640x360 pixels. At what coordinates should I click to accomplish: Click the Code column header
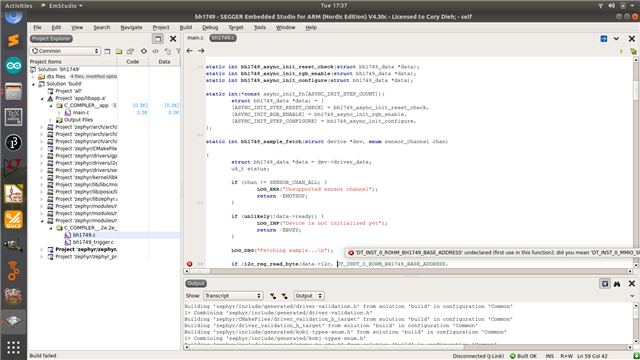(133, 62)
